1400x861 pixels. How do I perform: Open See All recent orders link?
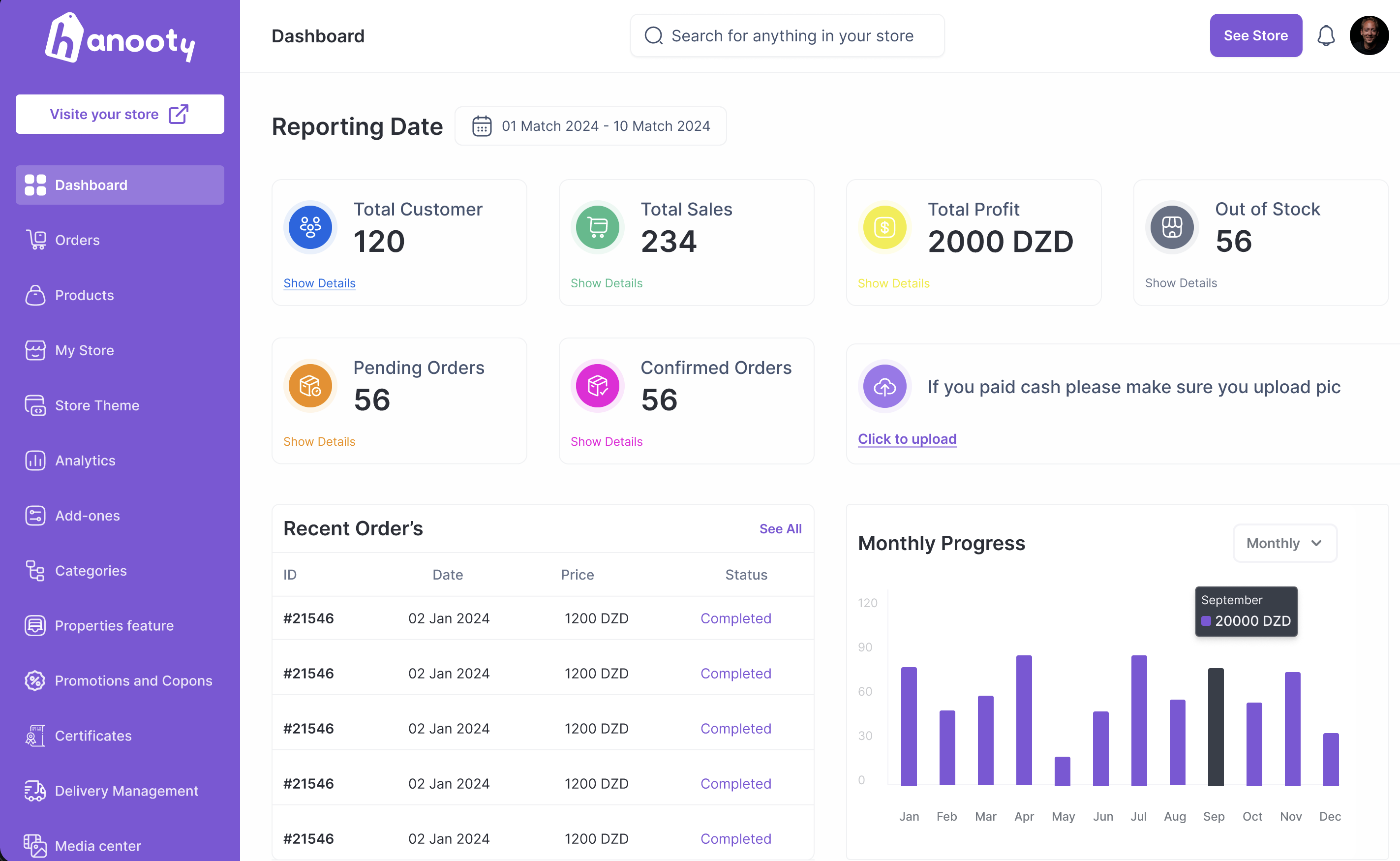pos(780,528)
